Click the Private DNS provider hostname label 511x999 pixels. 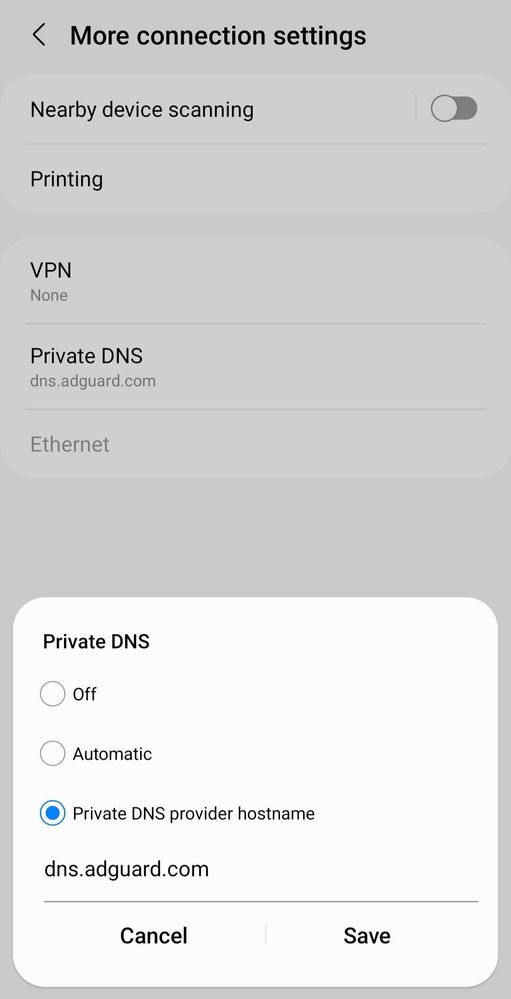pos(194,814)
